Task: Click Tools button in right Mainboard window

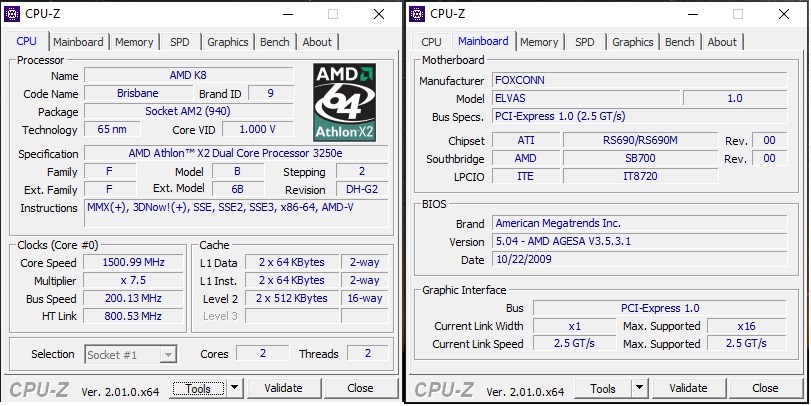Action: [x=603, y=388]
